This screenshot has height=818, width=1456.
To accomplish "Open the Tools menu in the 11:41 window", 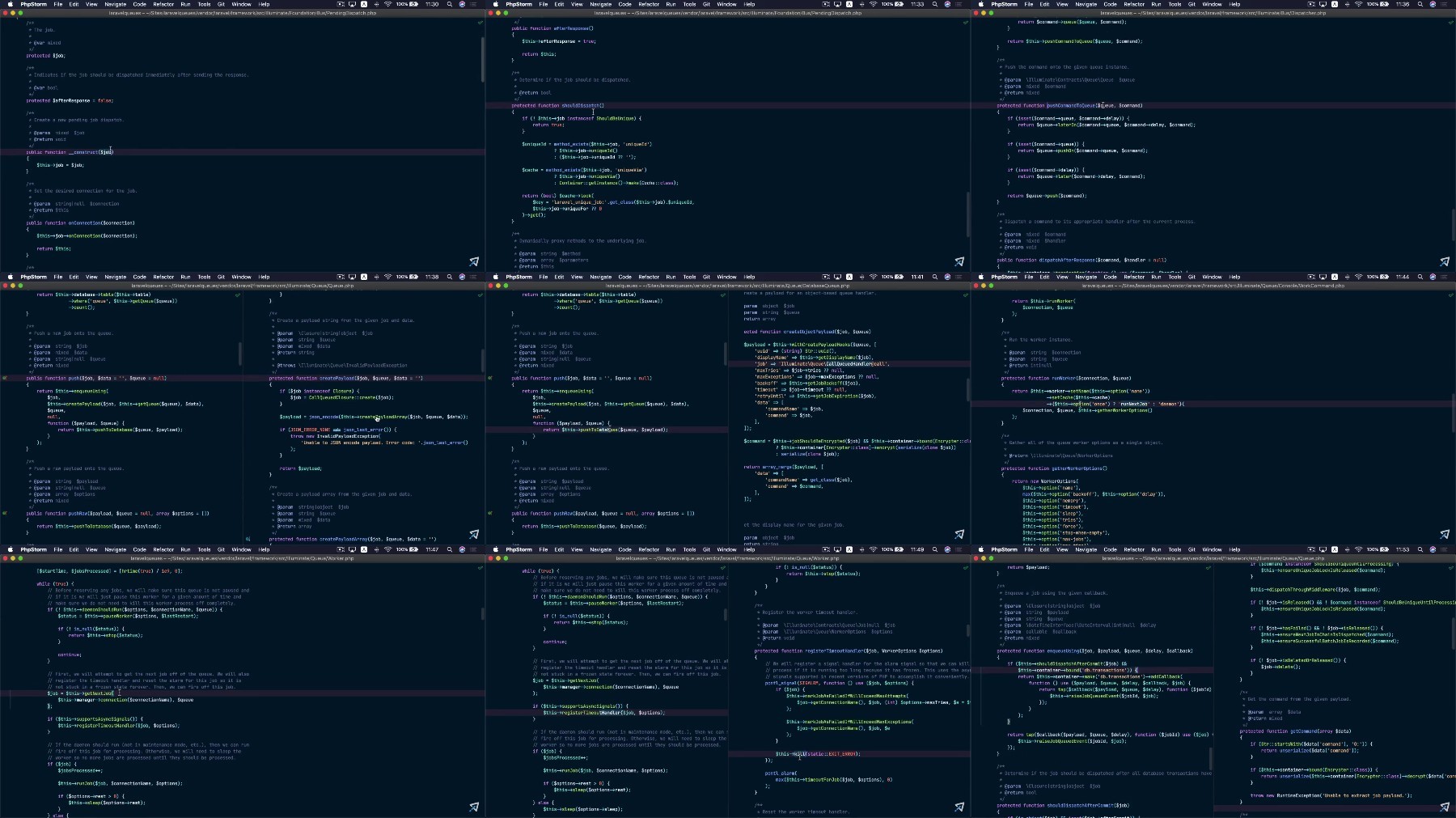I will pos(689,277).
